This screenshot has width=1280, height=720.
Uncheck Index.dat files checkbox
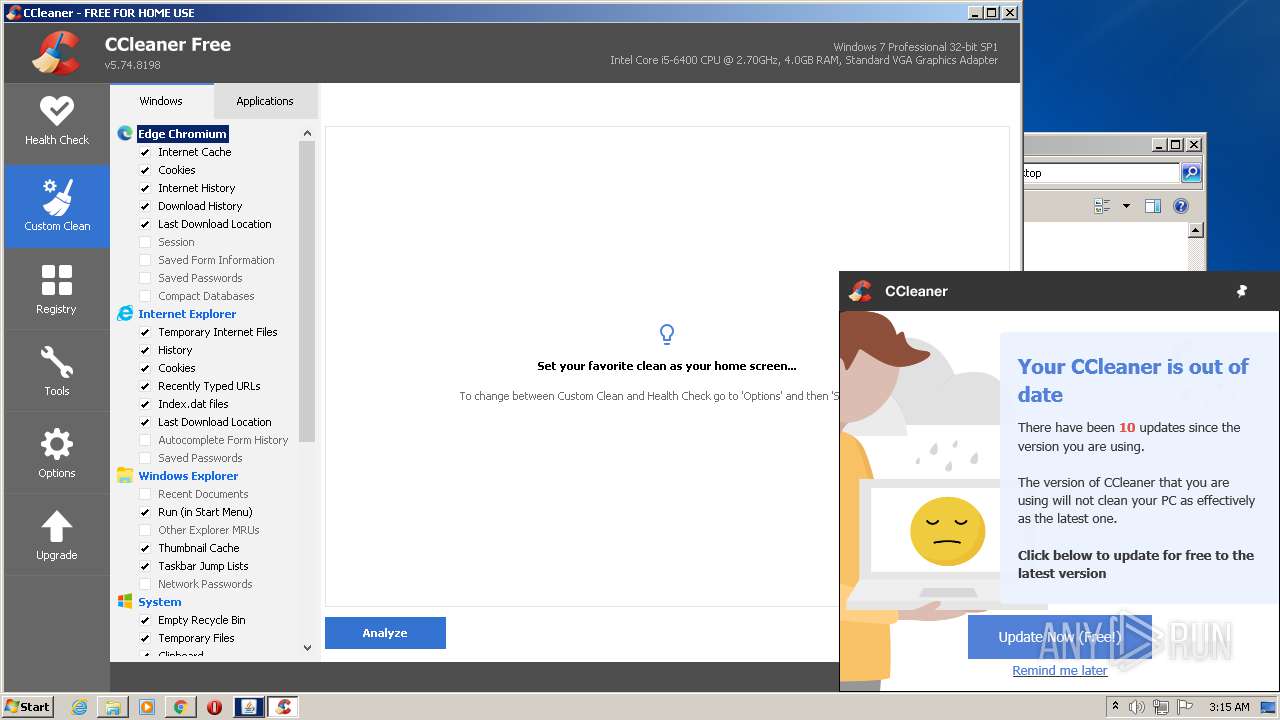(145, 404)
